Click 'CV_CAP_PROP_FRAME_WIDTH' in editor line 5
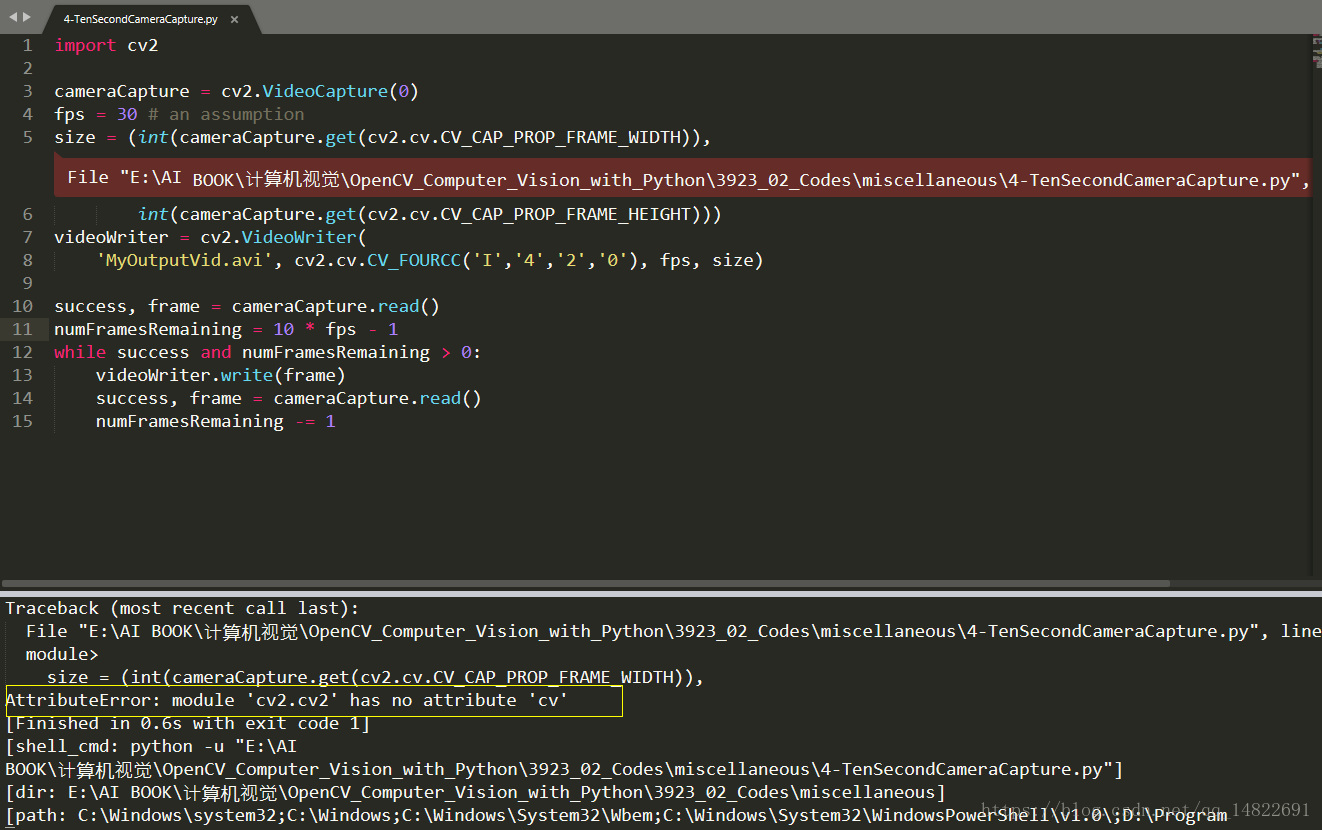Image resolution: width=1322 pixels, height=830 pixels. point(561,137)
